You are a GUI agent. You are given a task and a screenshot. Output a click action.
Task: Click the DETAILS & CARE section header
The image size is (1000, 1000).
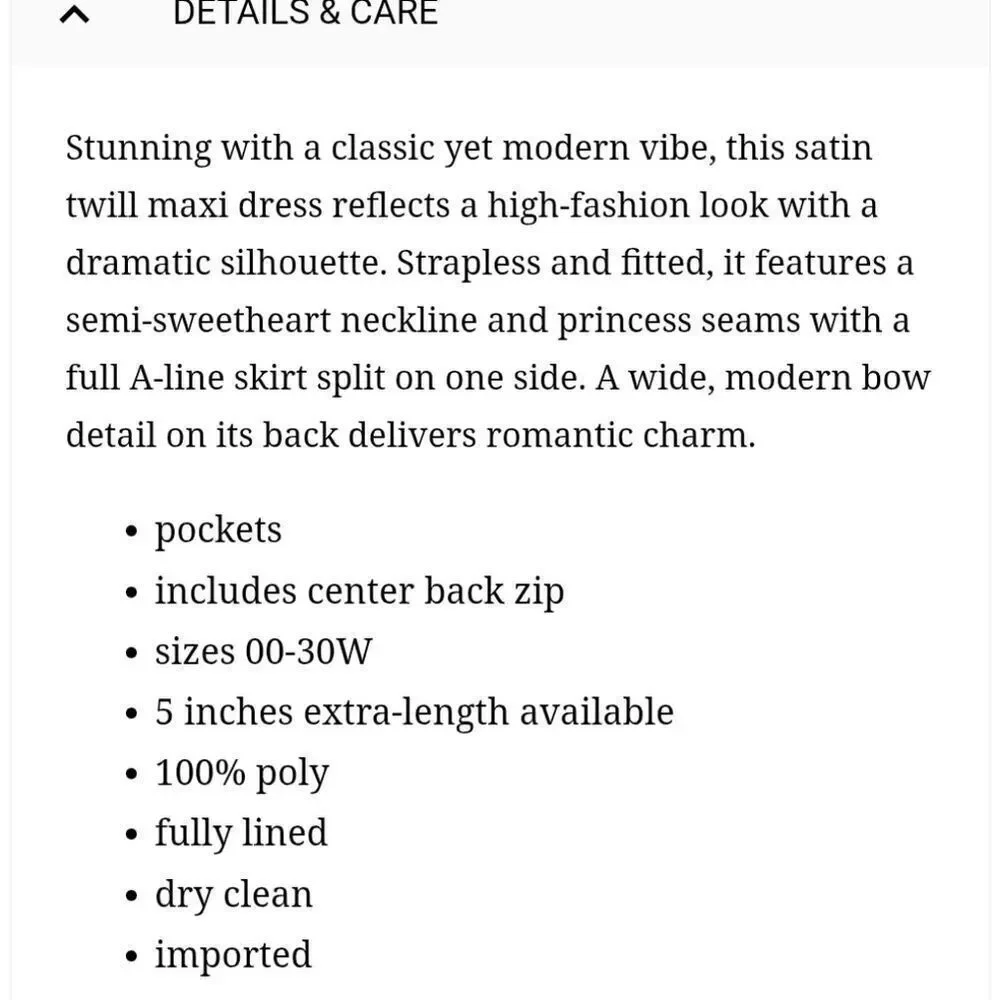pyautogui.click(x=305, y=13)
